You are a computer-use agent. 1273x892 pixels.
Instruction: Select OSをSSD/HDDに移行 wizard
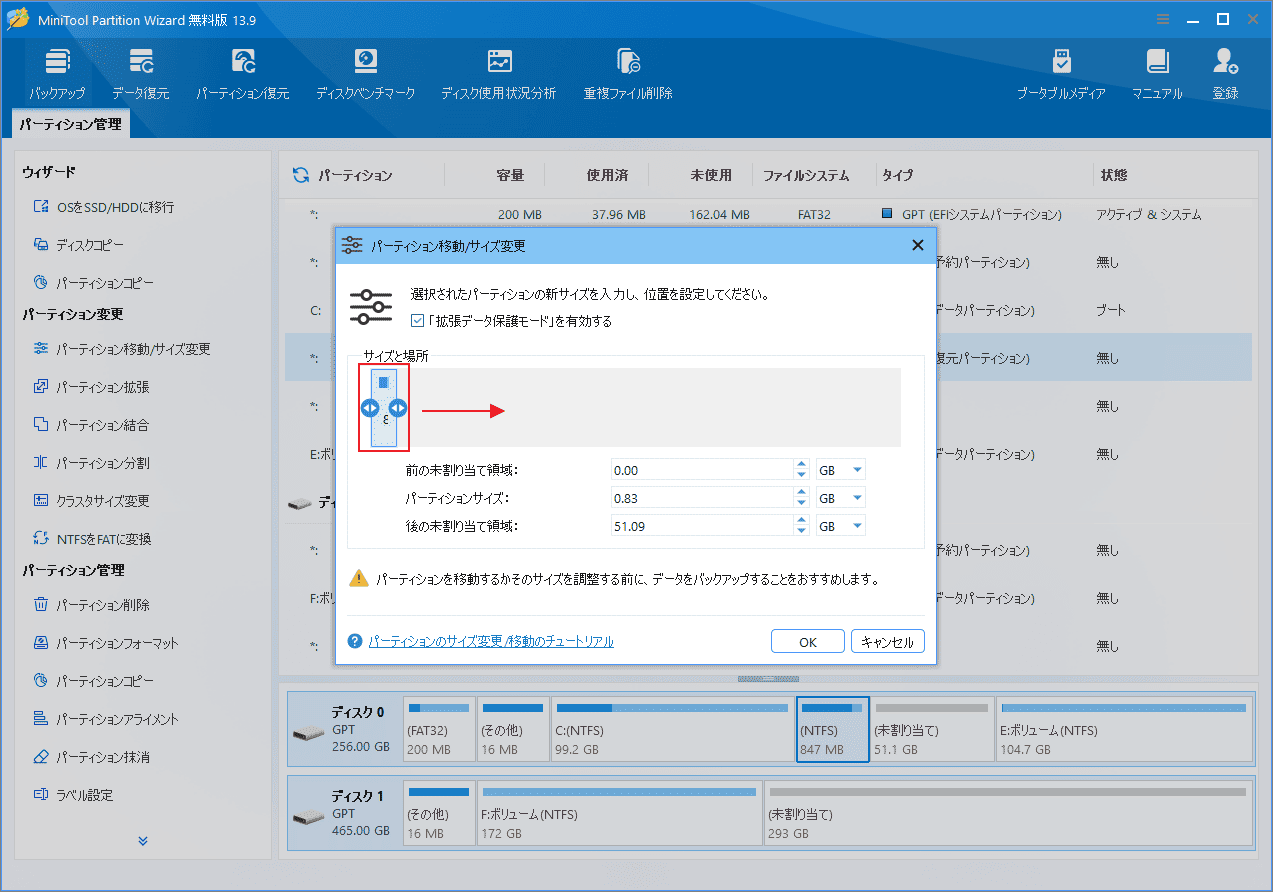(x=103, y=207)
